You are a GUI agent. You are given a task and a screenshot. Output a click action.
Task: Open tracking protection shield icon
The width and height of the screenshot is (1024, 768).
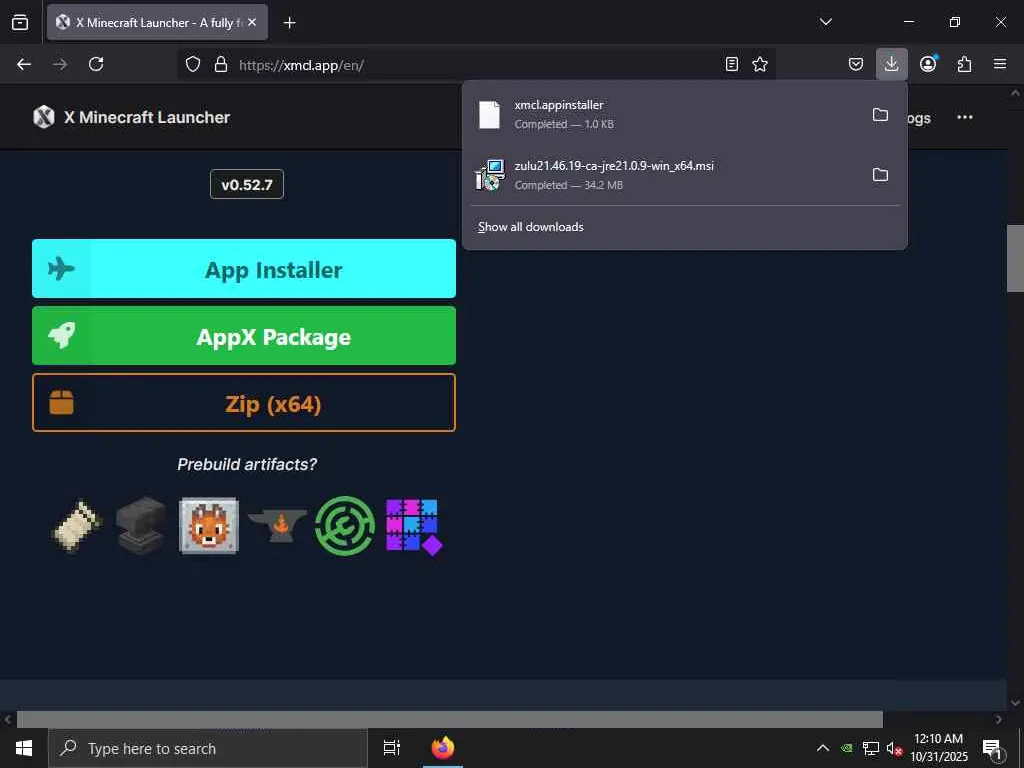pos(193,64)
